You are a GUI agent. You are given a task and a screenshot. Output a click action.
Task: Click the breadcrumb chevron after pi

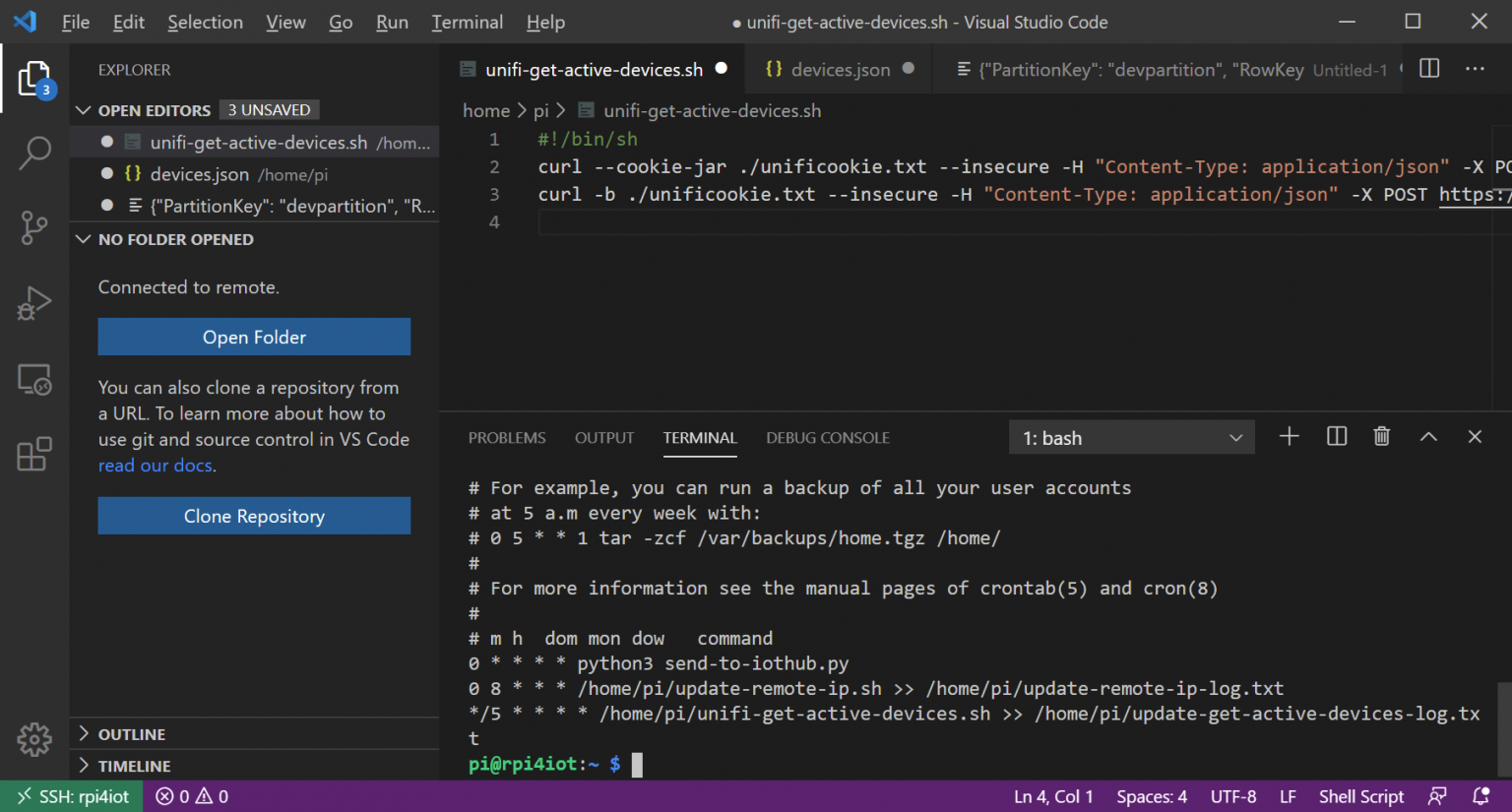(x=561, y=110)
